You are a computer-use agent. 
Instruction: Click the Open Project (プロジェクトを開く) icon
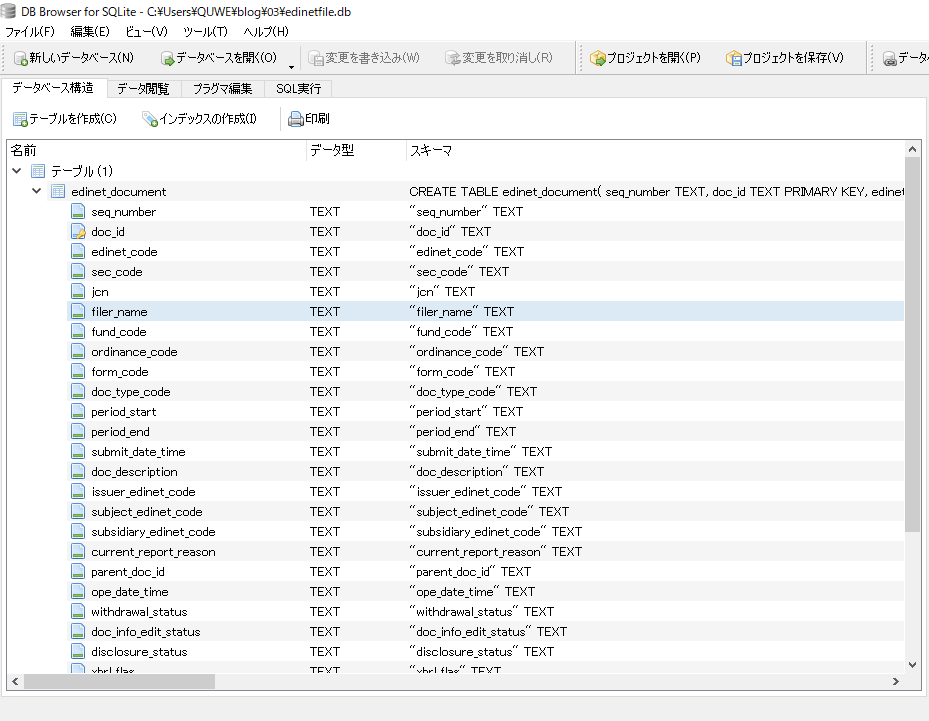[x=598, y=58]
